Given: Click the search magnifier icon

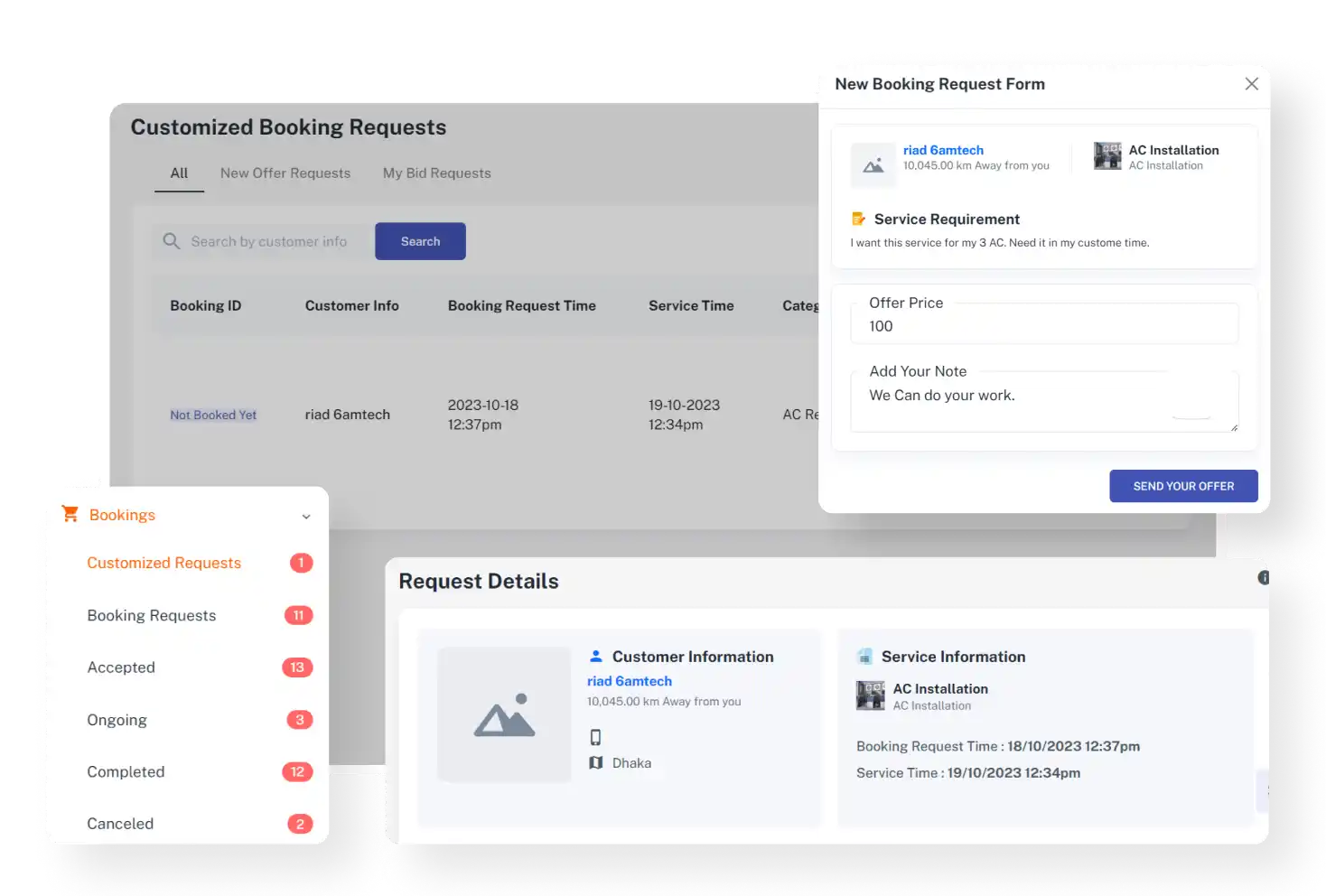Looking at the screenshot, I should pyautogui.click(x=172, y=241).
